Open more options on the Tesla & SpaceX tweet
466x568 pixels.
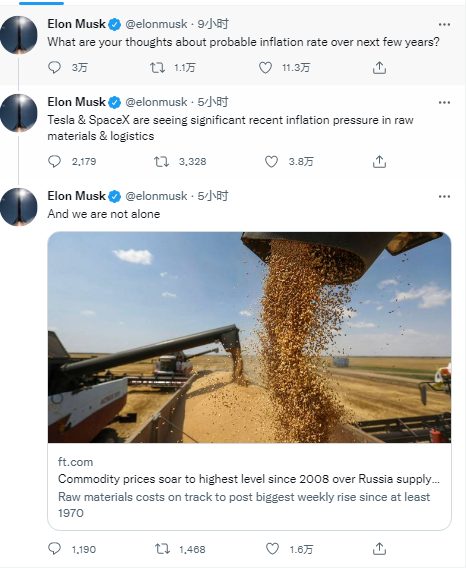pos(444,103)
